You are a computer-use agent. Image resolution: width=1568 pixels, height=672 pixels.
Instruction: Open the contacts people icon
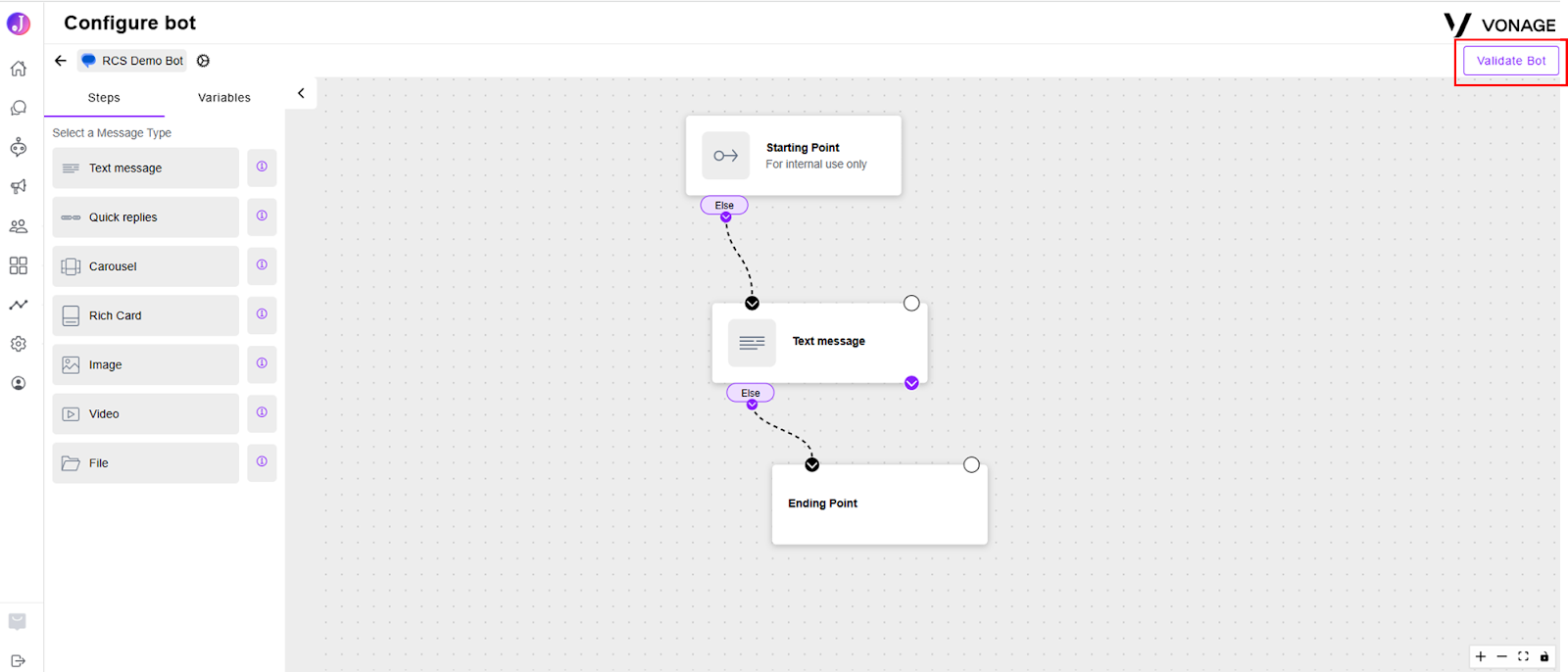[18, 226]
